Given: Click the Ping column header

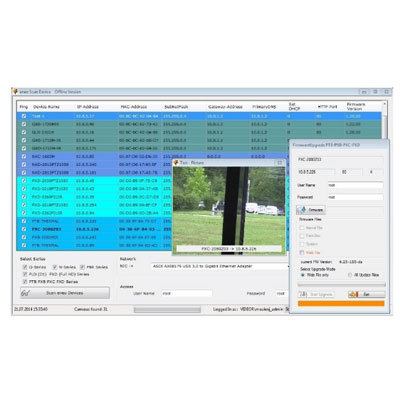Looking at the screenshot, I should pyautogui.click(x=24, y=107).
